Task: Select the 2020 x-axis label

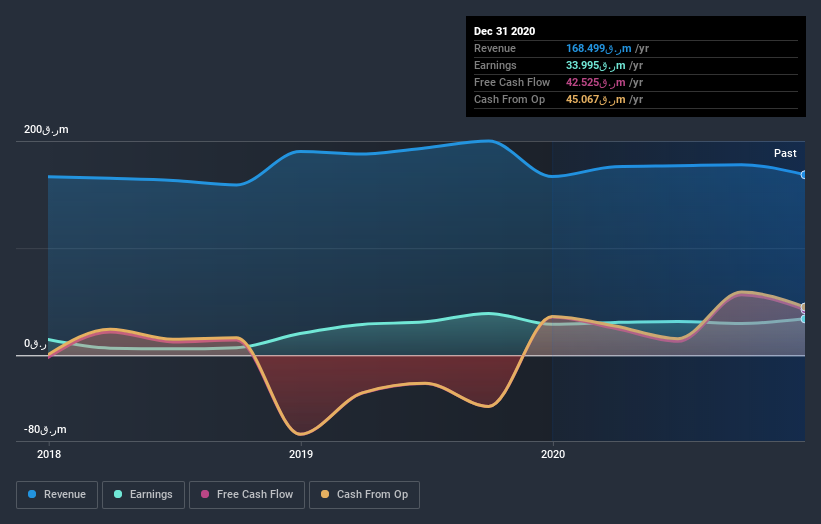Action: tap(553, 454)
